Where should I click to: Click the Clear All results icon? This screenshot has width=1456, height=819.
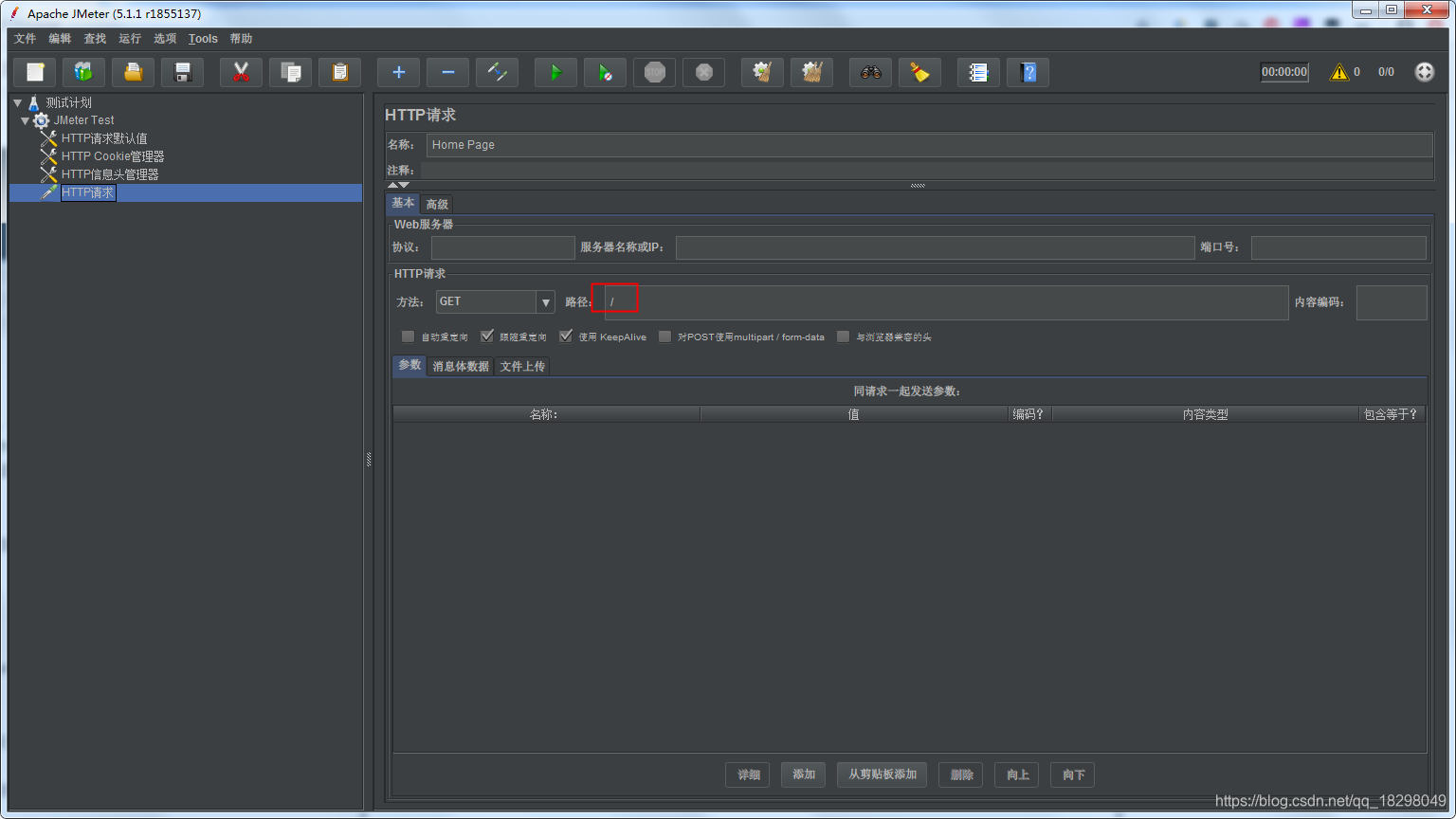pyautogui.click(x=812, y=72)
